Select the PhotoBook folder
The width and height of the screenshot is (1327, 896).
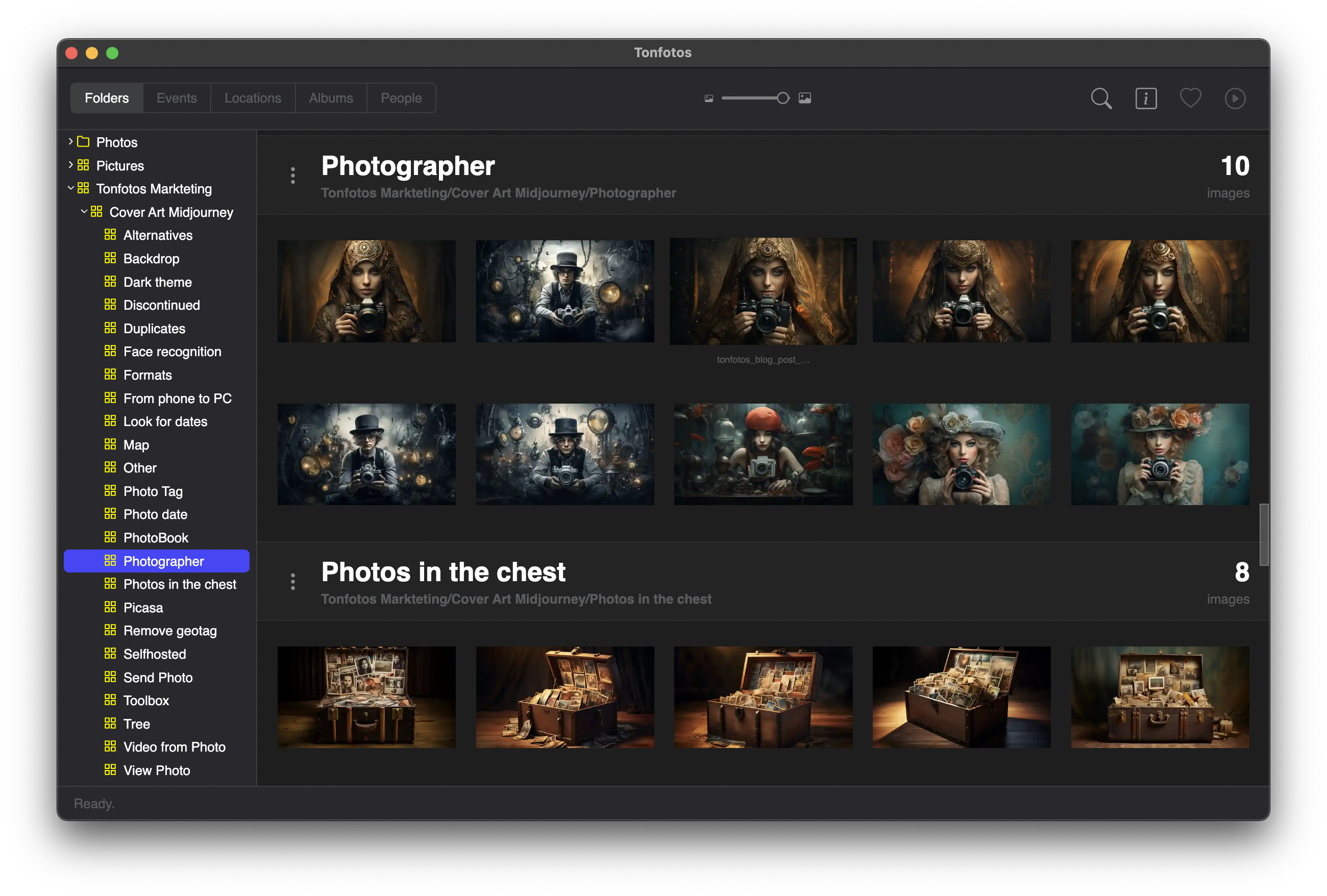[x=157, y=538]
